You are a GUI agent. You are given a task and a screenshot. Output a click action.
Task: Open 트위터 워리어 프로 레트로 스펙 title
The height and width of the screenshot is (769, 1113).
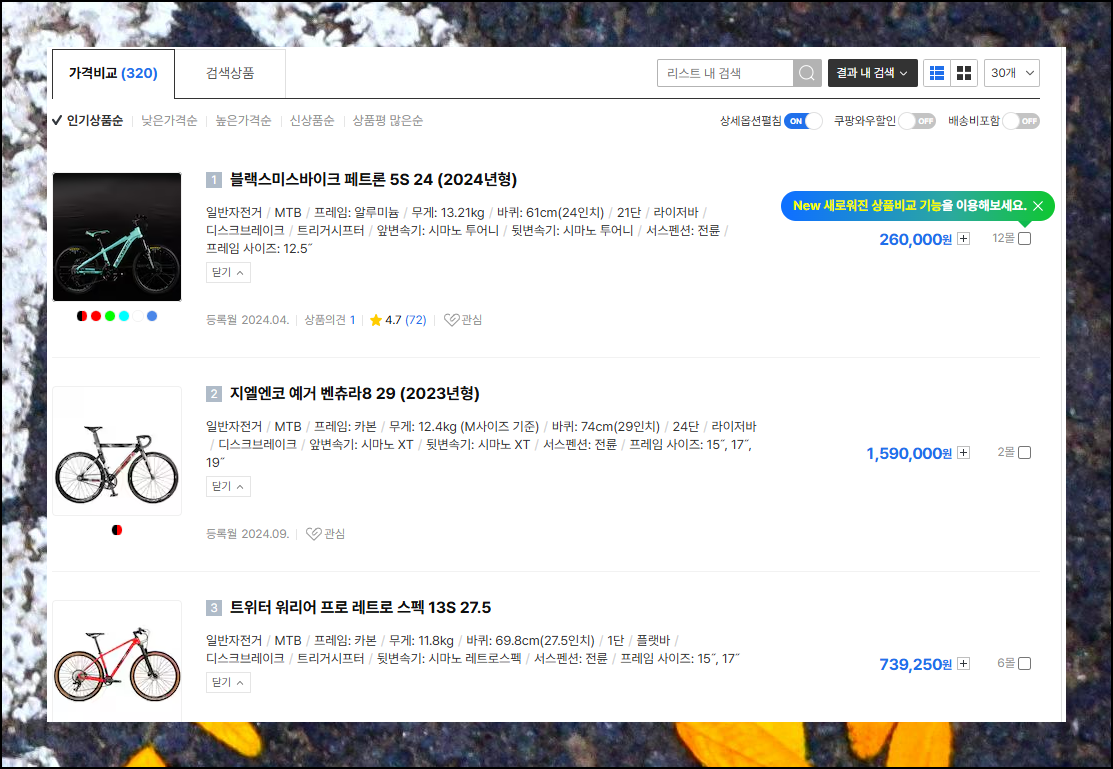coord(360,608)
